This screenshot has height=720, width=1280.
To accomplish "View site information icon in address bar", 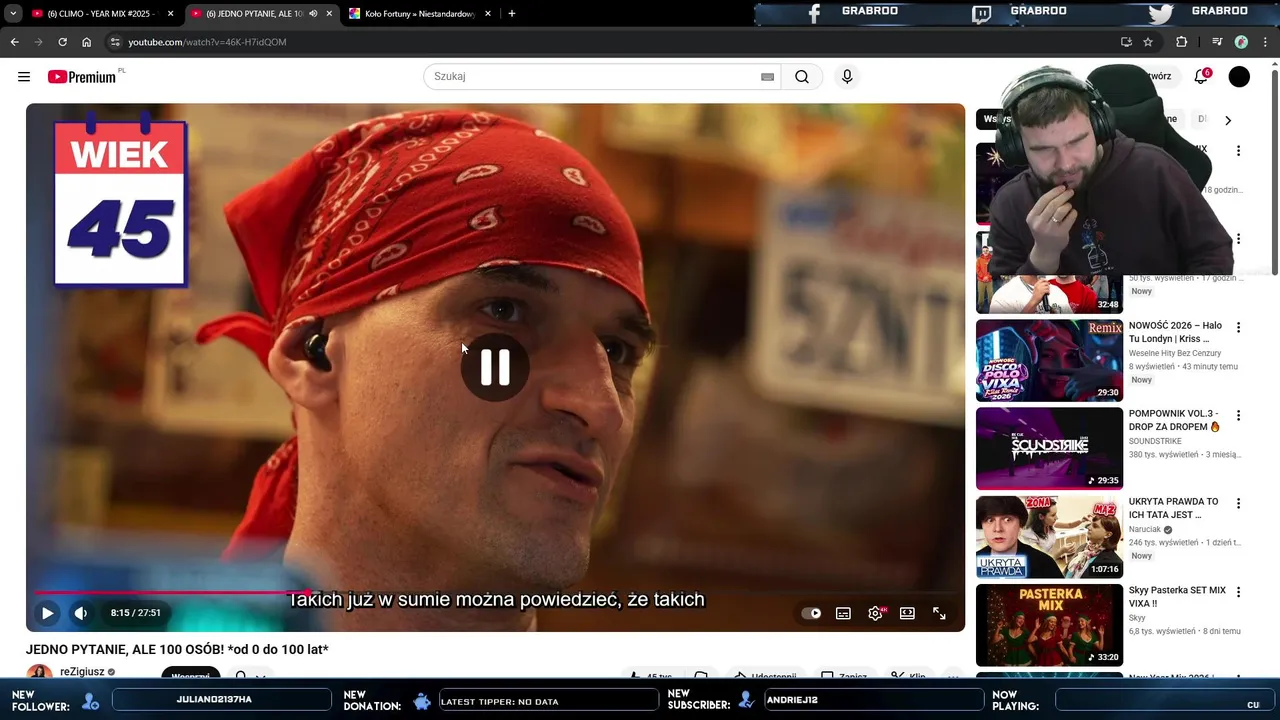I will pos(115,42).
